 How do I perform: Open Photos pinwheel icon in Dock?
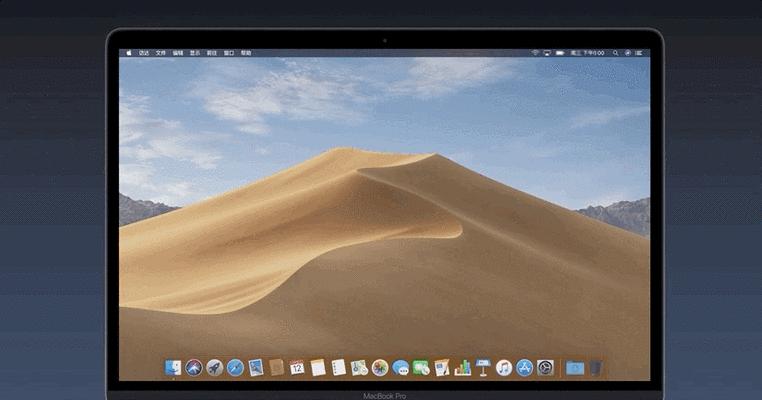click(380, 368)
